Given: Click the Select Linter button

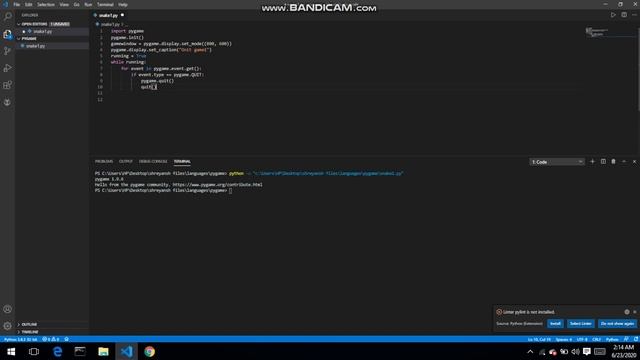Looking at the screenshot, I should click(x=580, y=324).
